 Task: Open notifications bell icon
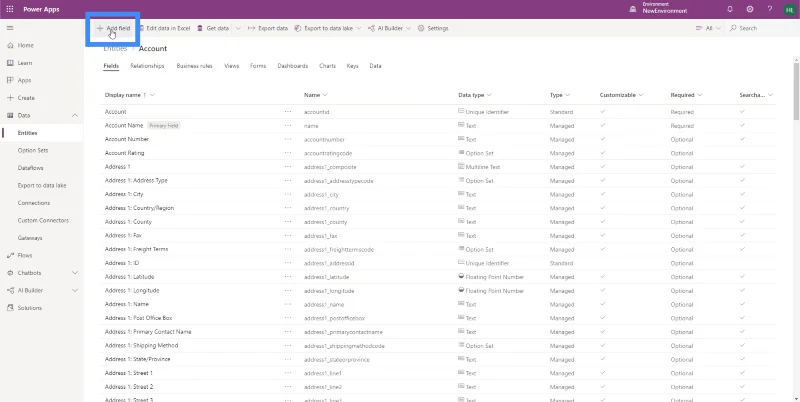point(730,9)
